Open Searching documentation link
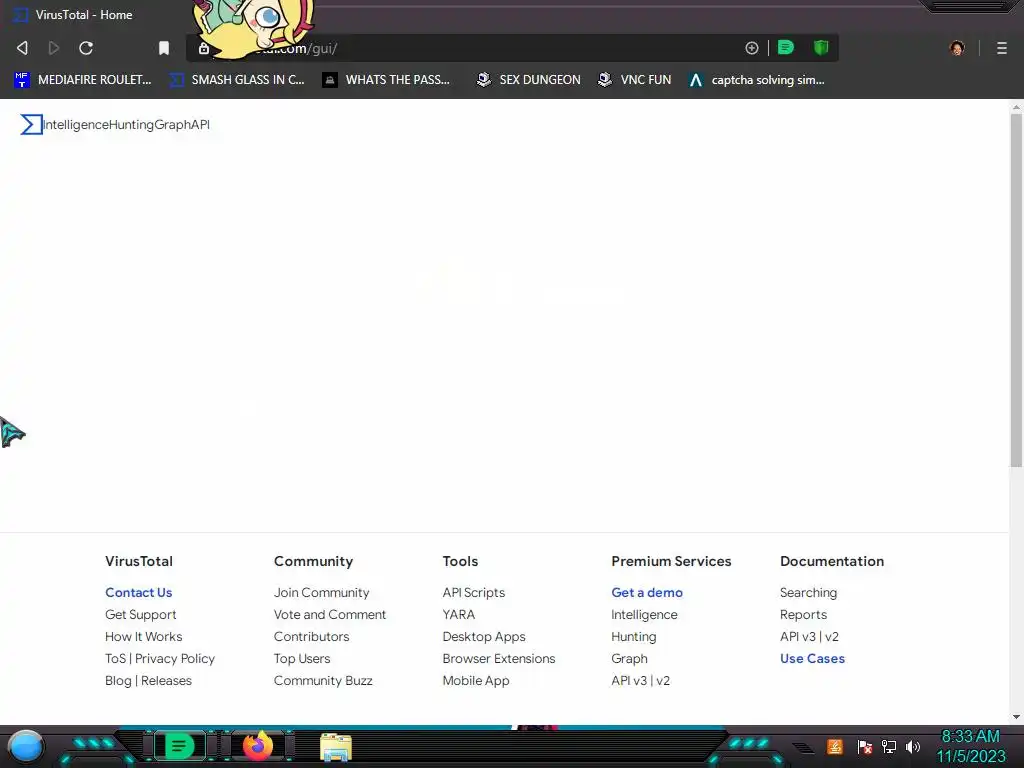 pos(808,592)
